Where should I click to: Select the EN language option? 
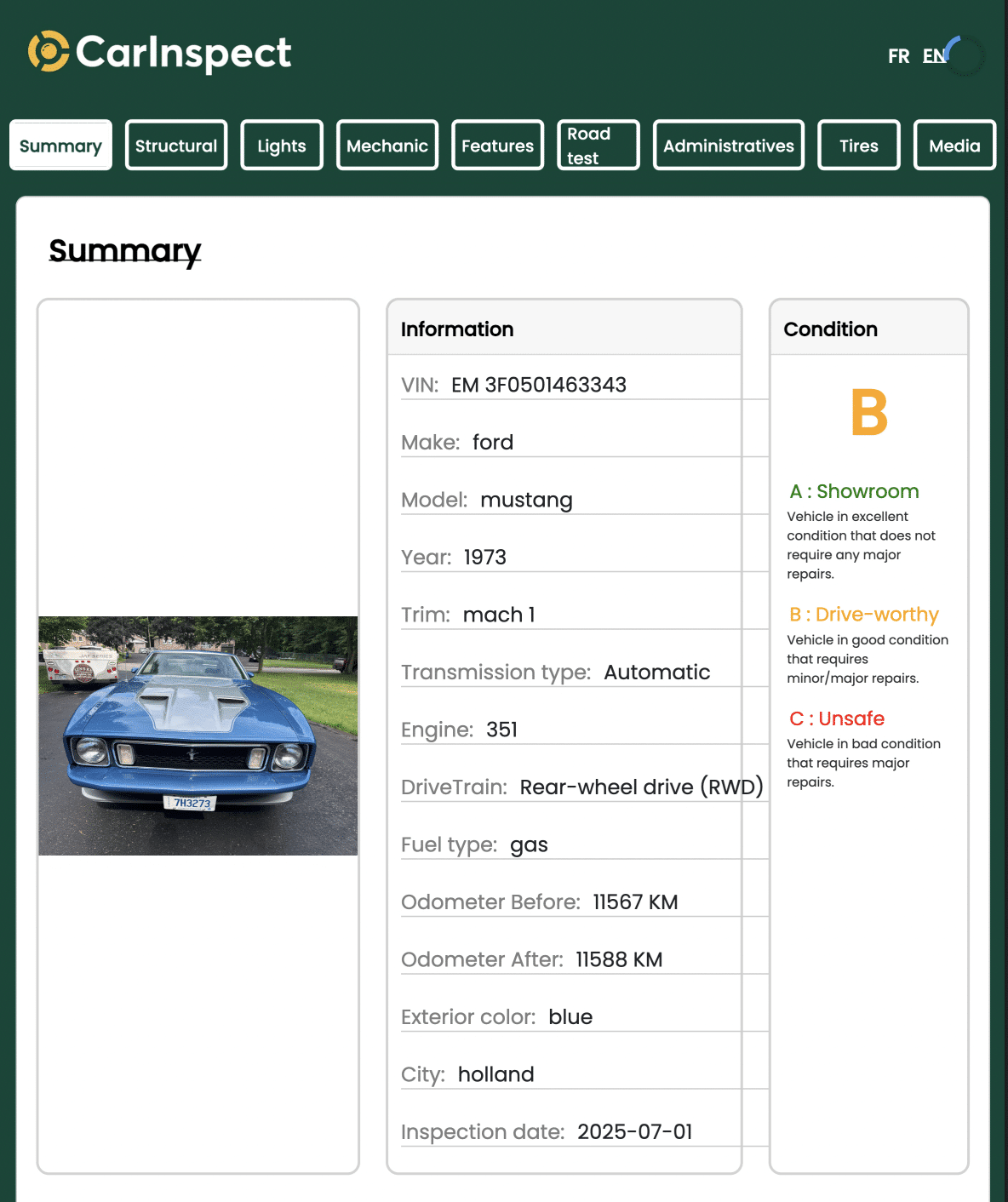click(x=933, y=56)
